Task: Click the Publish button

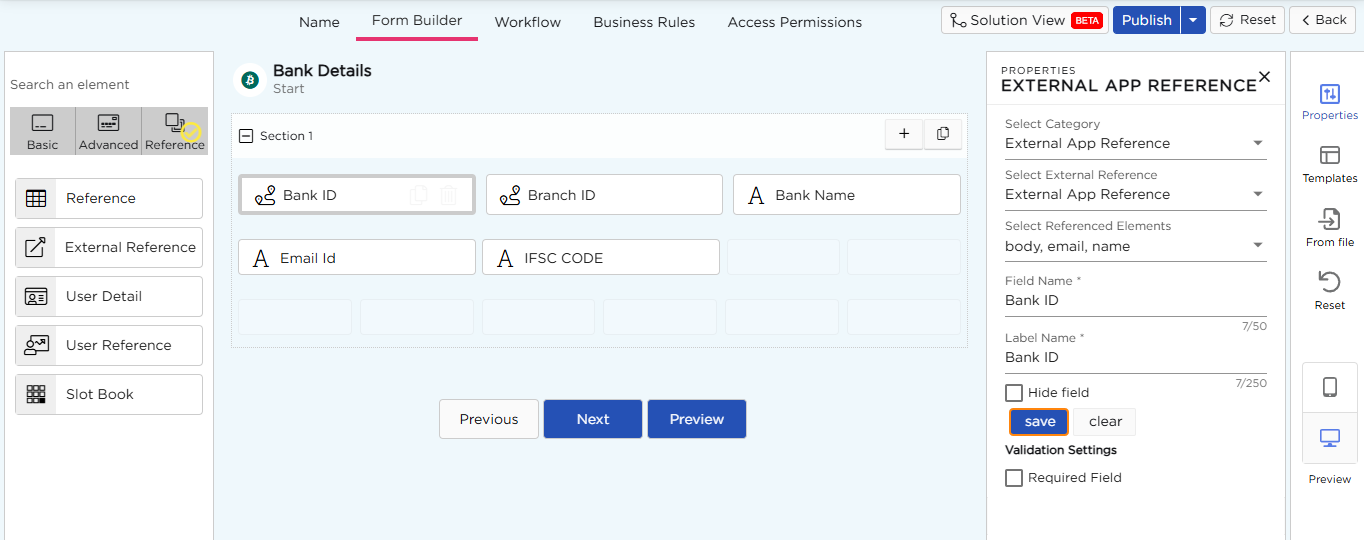Action: pos(1147,20)
